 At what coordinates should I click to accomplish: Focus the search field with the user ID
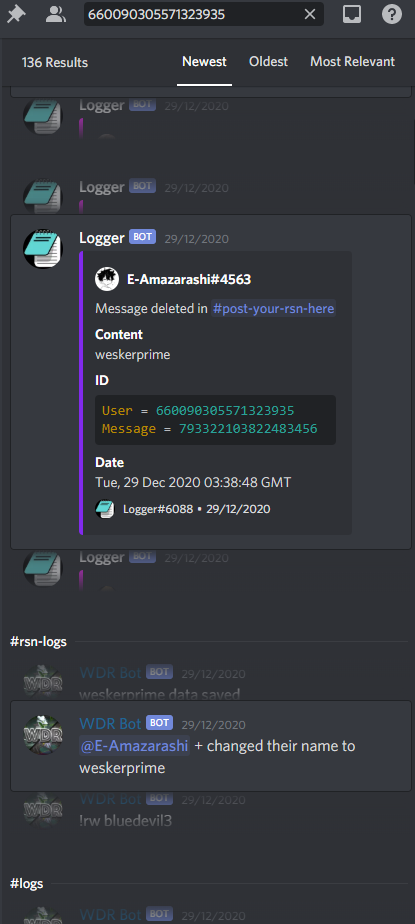[203, 14]
